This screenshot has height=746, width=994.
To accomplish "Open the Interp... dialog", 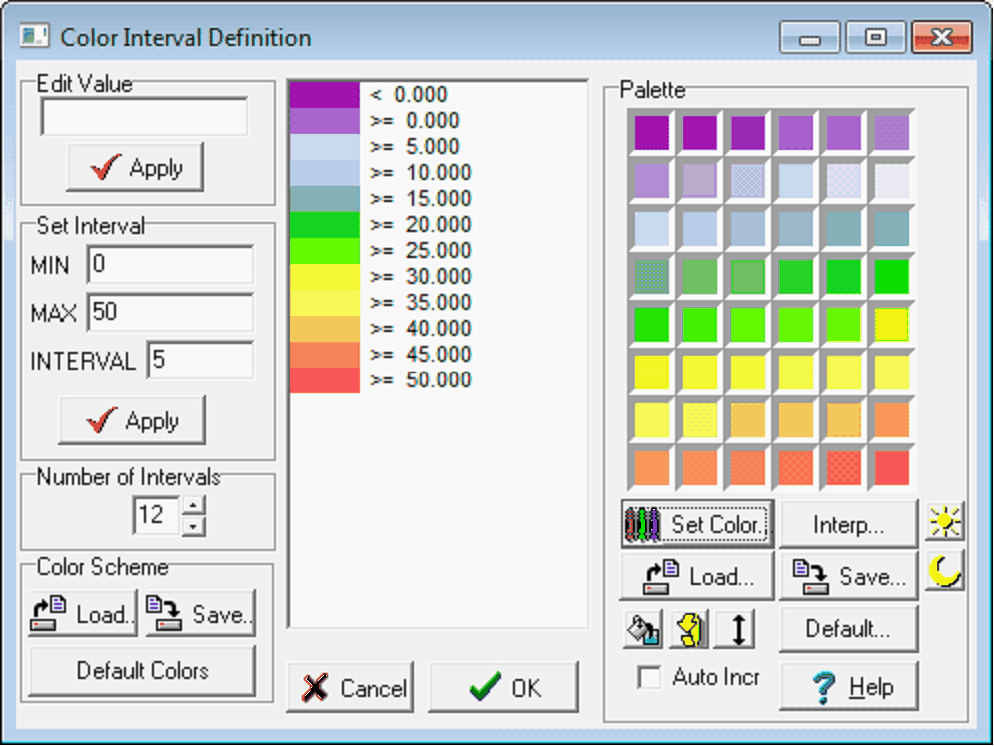I will [x=848, y=524].
